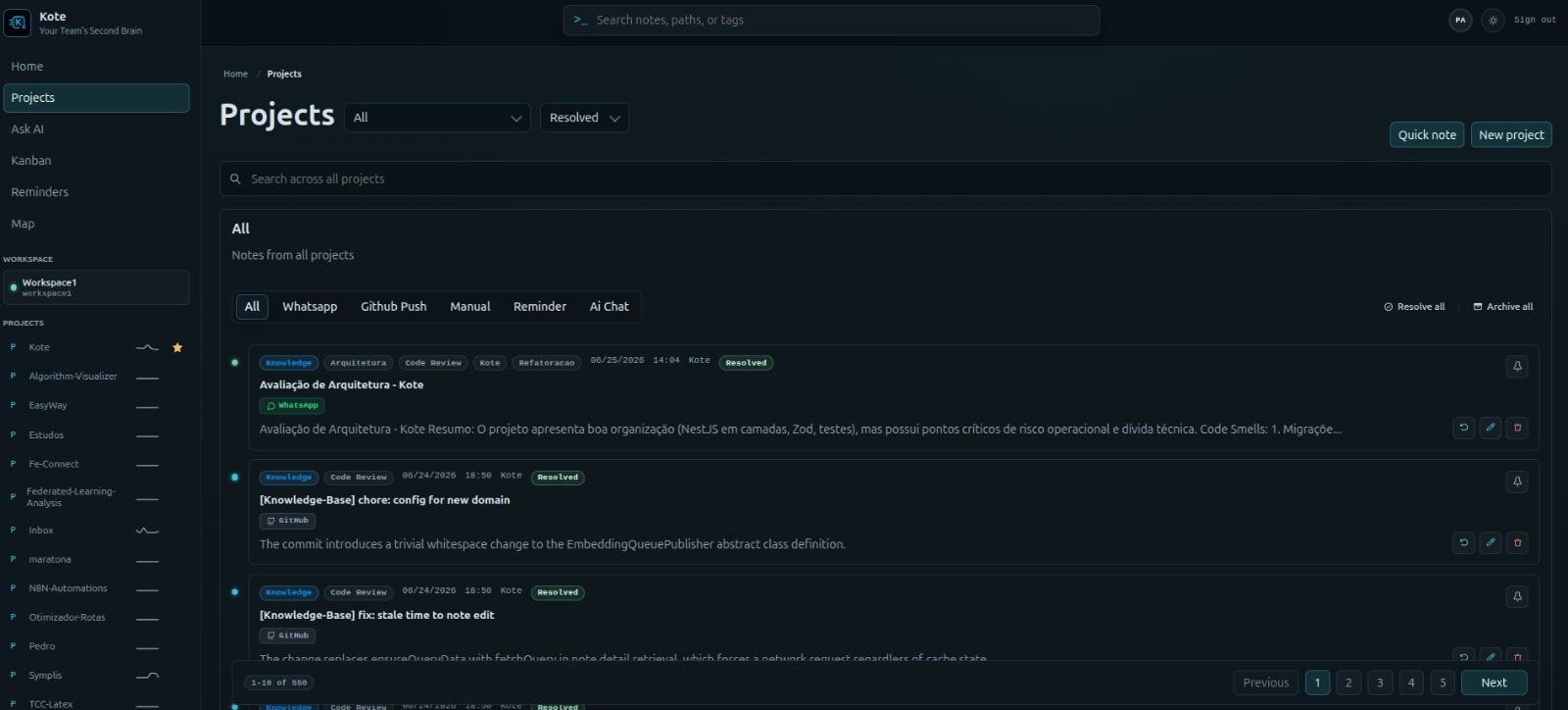
Task: Delete the Avaliação de Arquitetura note
Action: (1517, 428)
